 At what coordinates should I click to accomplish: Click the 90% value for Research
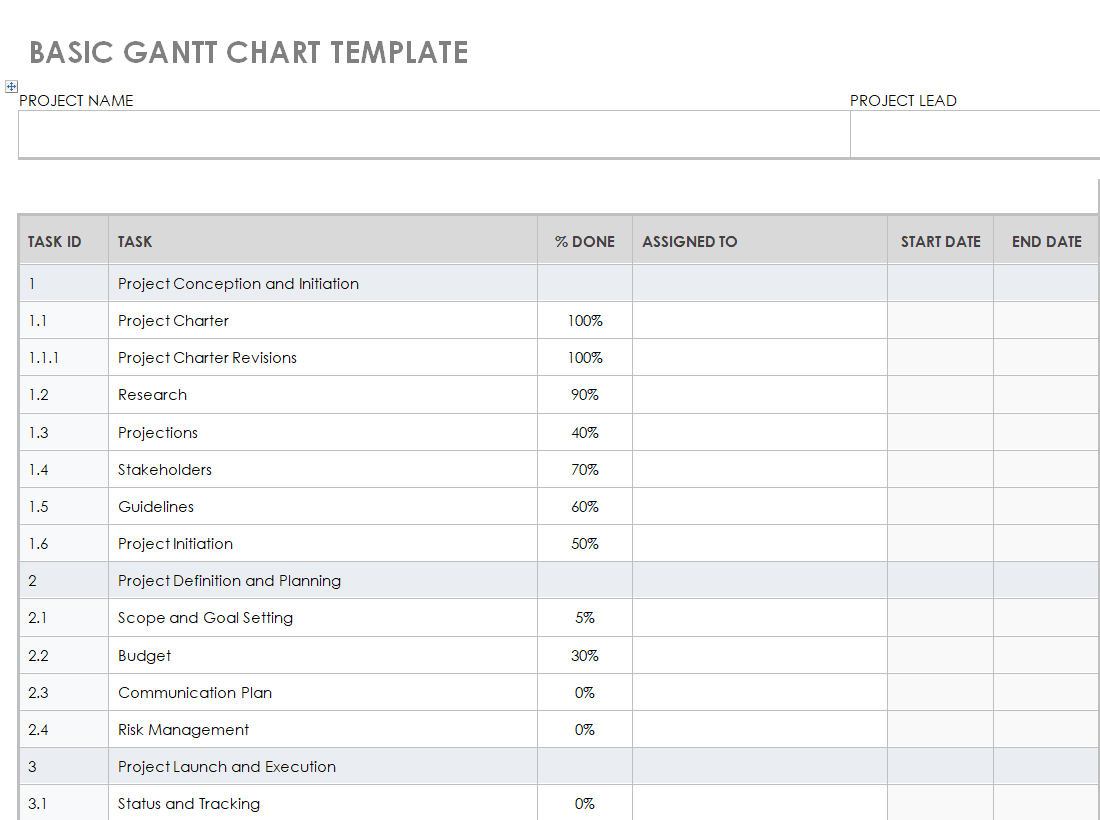pos(584,395)
